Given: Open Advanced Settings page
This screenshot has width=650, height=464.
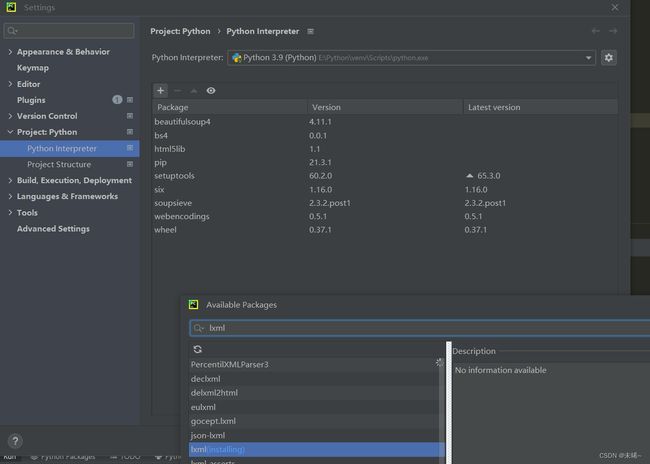Looking at the screenshot, I should coord(53,228).
